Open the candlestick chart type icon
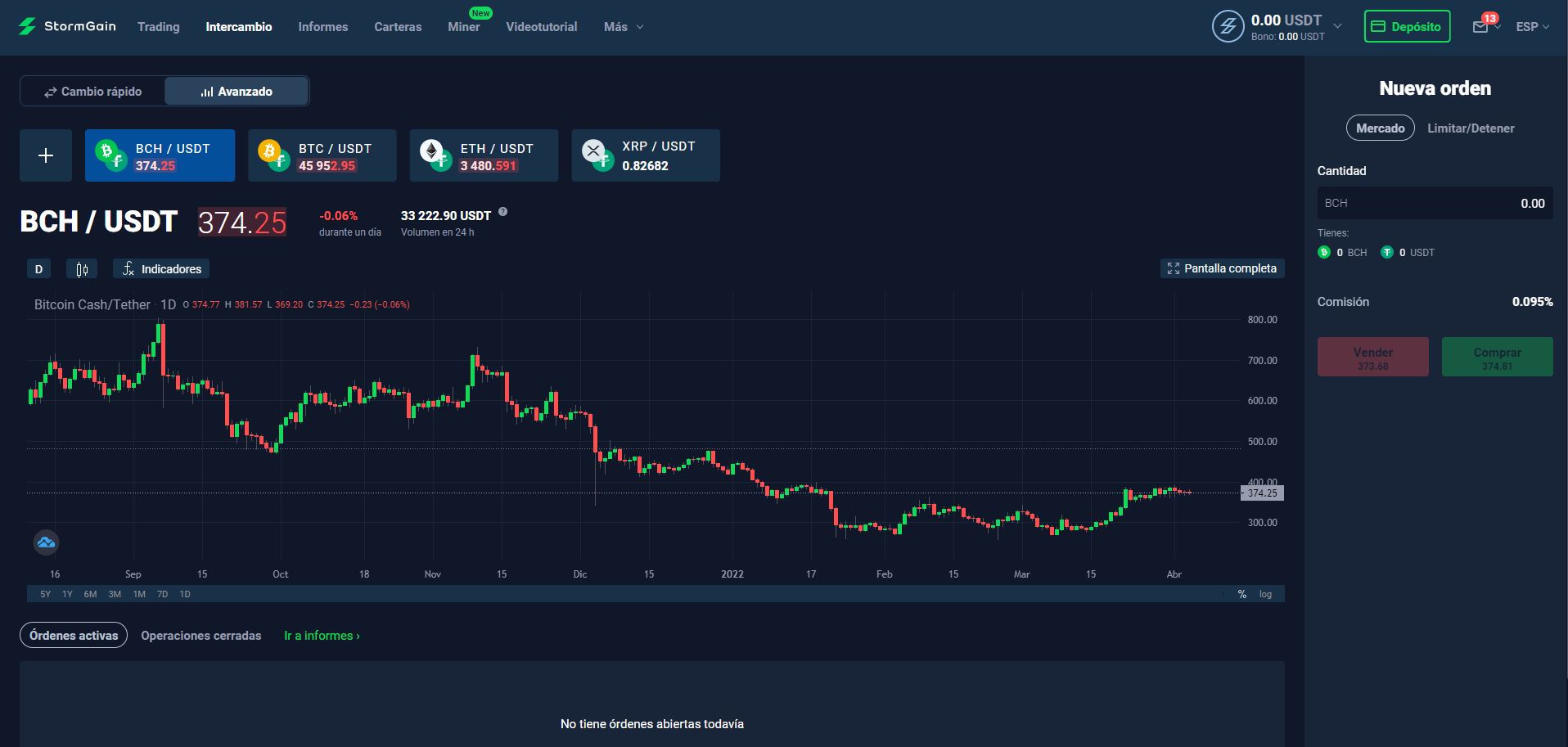 point(82,269)
